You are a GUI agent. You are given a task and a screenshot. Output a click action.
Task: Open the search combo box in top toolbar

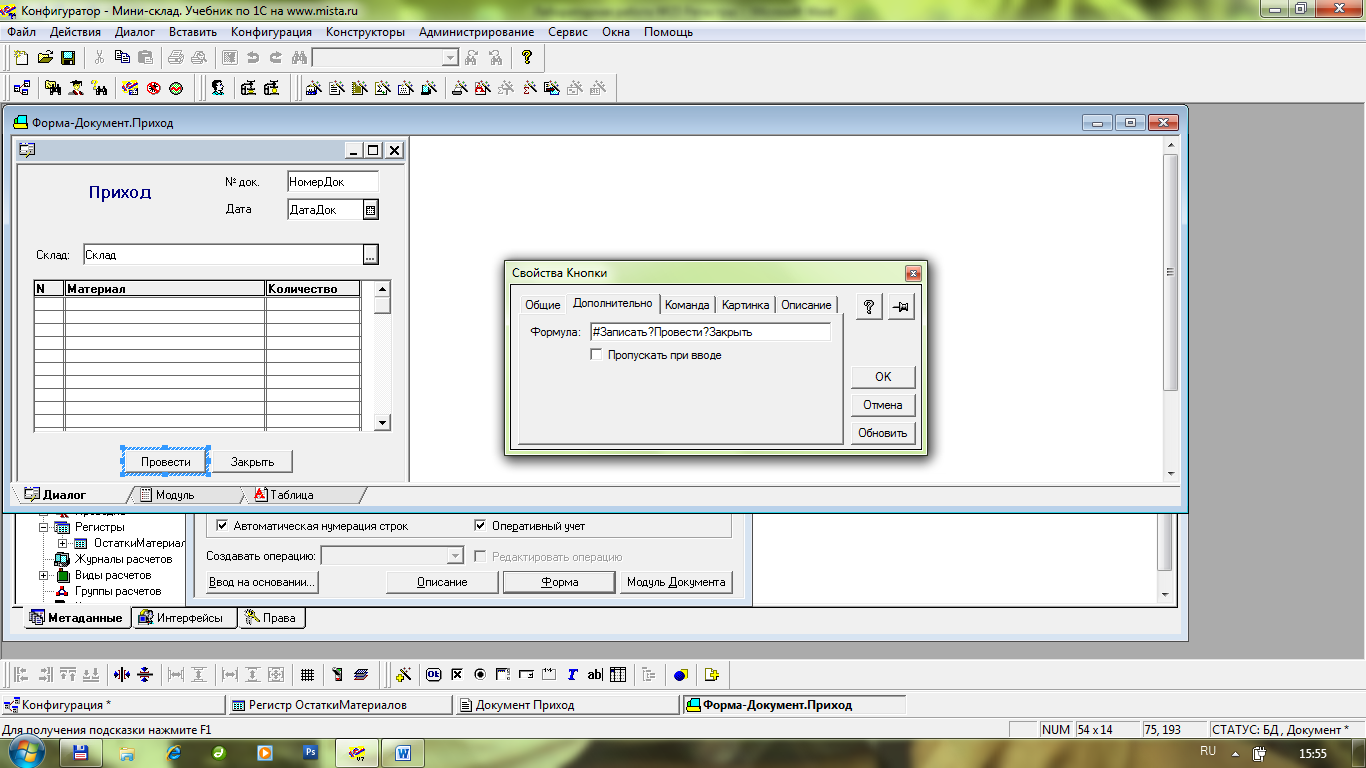click(x=450, y=58)
